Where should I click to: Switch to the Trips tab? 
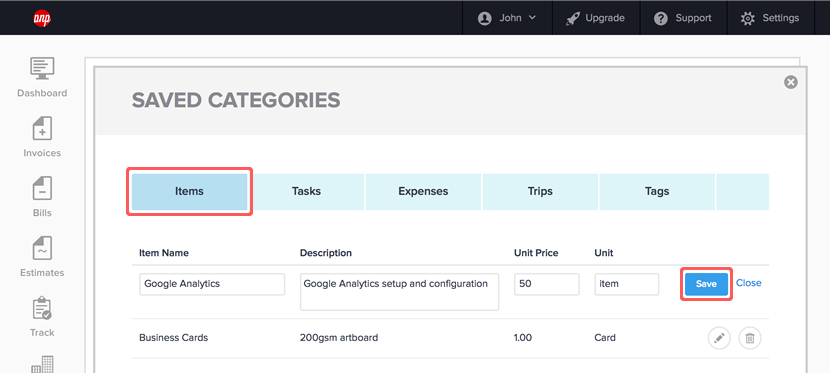tap(540, 192)
